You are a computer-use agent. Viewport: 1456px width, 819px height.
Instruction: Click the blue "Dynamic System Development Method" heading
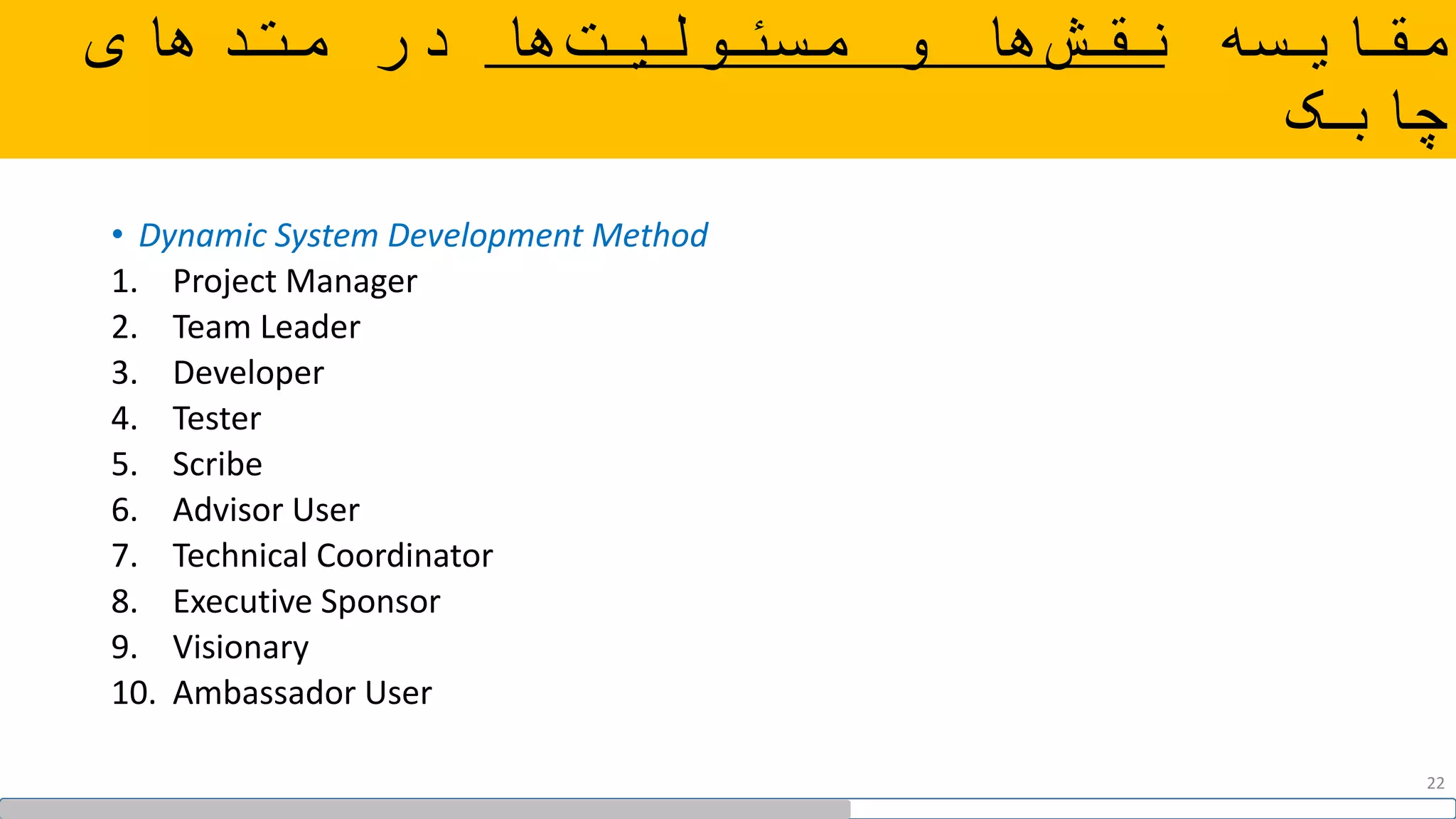click(423, 235)
